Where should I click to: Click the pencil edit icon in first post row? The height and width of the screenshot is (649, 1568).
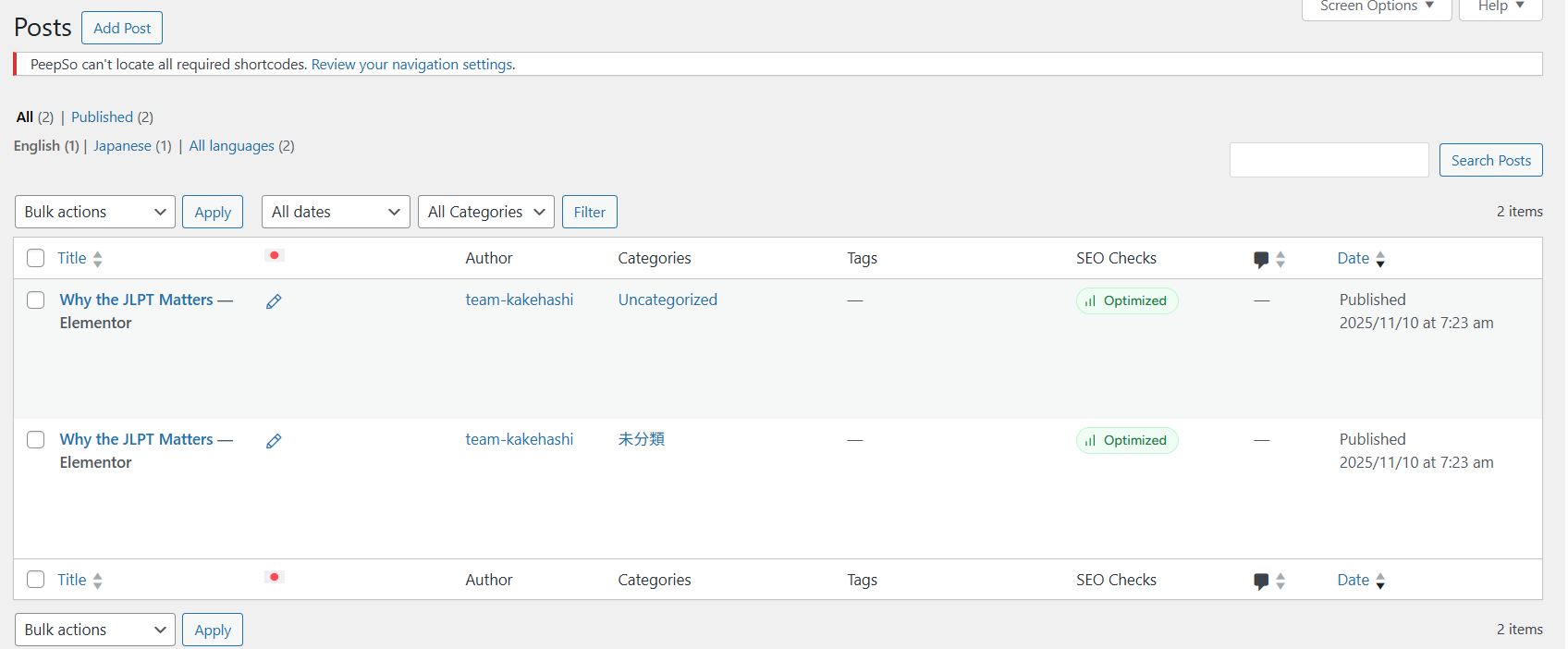coord(274,301)
